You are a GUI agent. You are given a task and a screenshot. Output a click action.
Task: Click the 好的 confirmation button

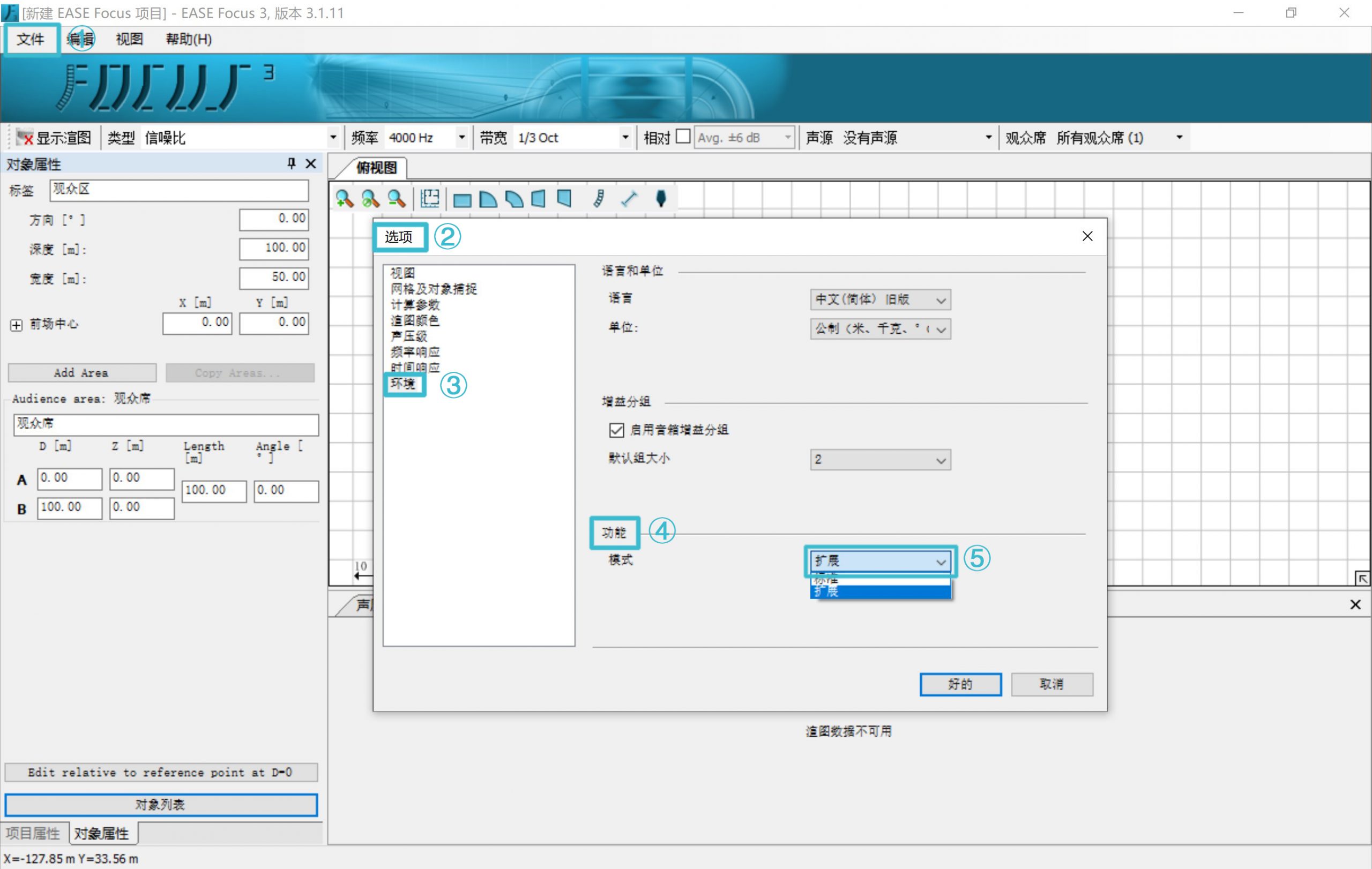(960, 685)
